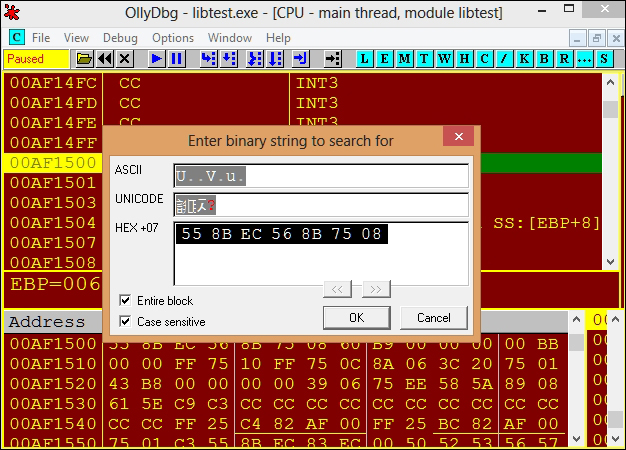Select disassembly row at address 00AF14FC
This screenshot has width=626, height=450.
(x=53, y=83)
